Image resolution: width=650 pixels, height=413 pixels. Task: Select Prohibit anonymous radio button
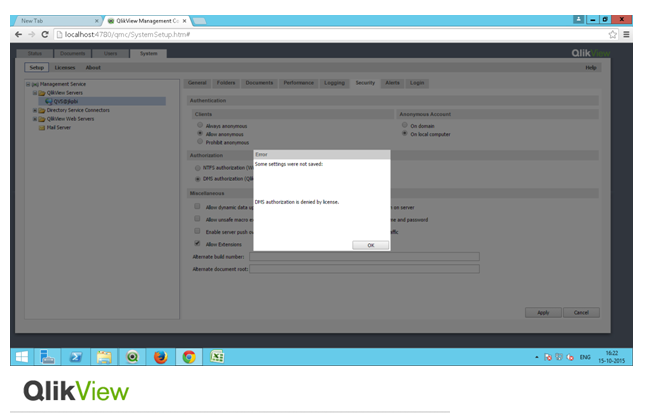200,141
